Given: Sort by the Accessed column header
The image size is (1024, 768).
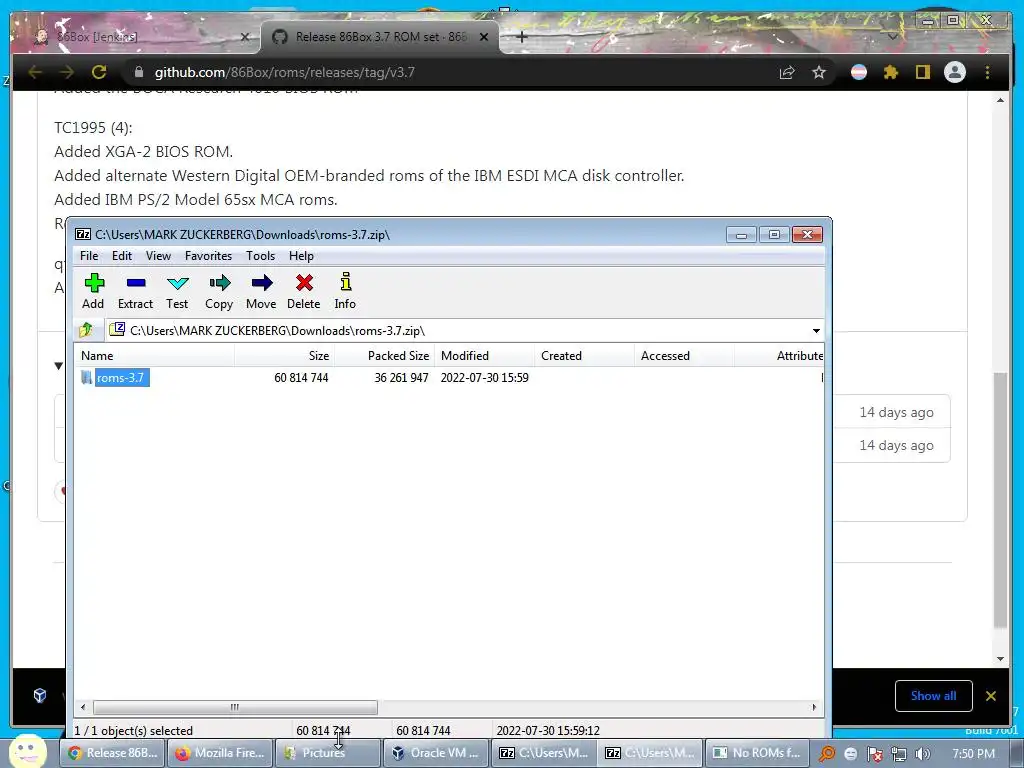Looking at the screenshot, I should [x=685, y=356].
